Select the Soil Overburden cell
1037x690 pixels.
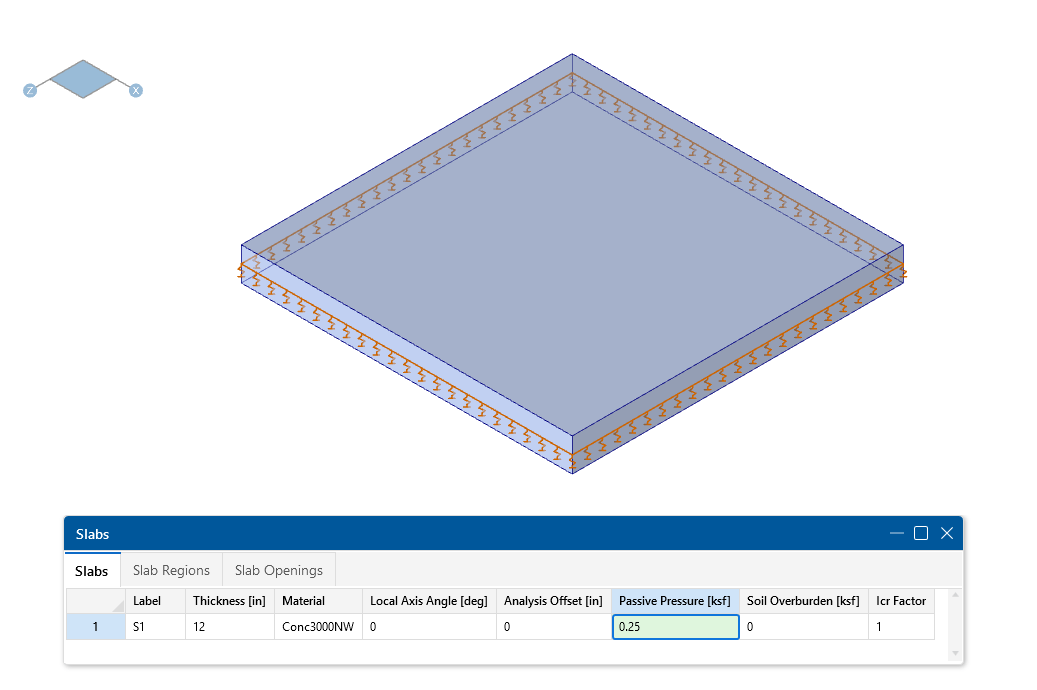tap(805, 626)
